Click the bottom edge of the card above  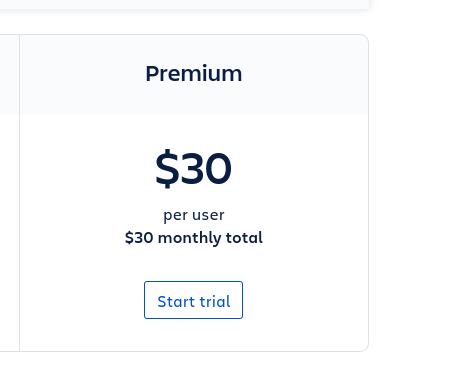[x=183, y=8]
